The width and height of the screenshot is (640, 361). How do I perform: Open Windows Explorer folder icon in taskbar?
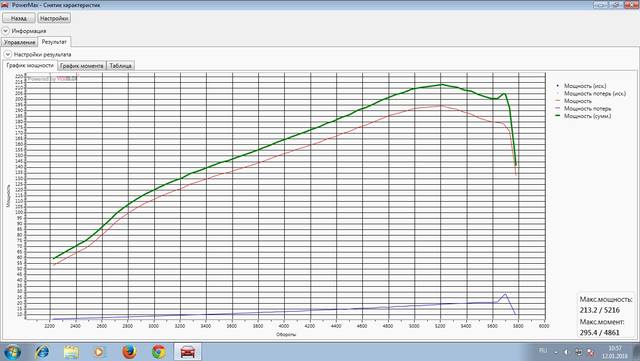tap(71, 352)
